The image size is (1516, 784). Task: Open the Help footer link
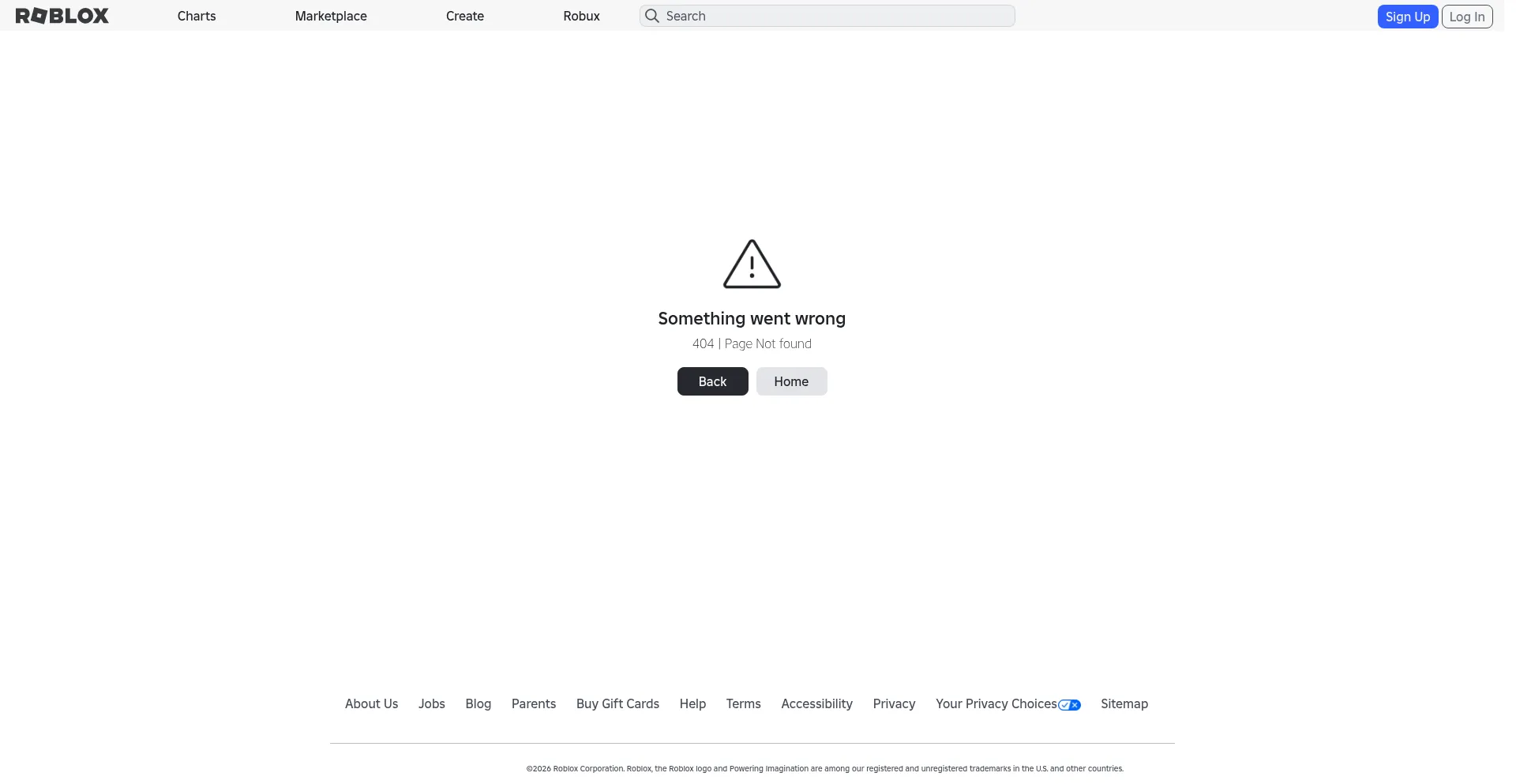tap(692, 703)
